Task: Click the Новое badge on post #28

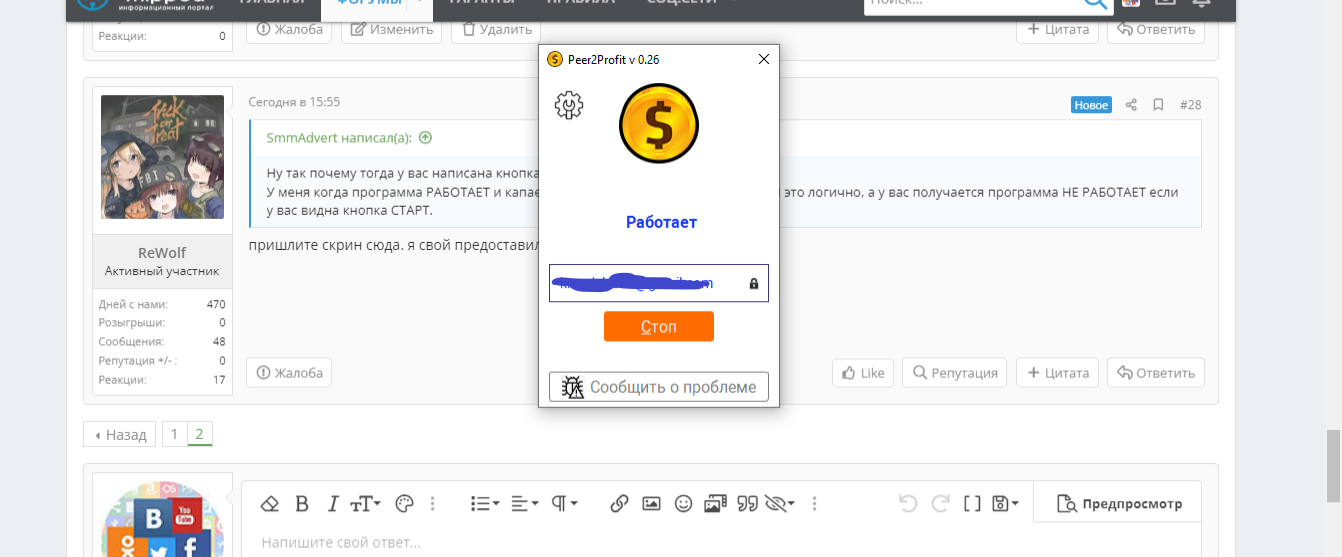Action: click(1091, 104)
